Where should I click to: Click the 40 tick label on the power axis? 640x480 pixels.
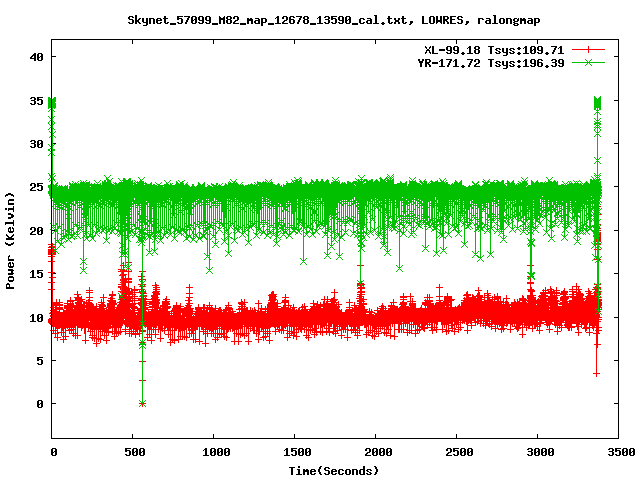click(36, 57)
